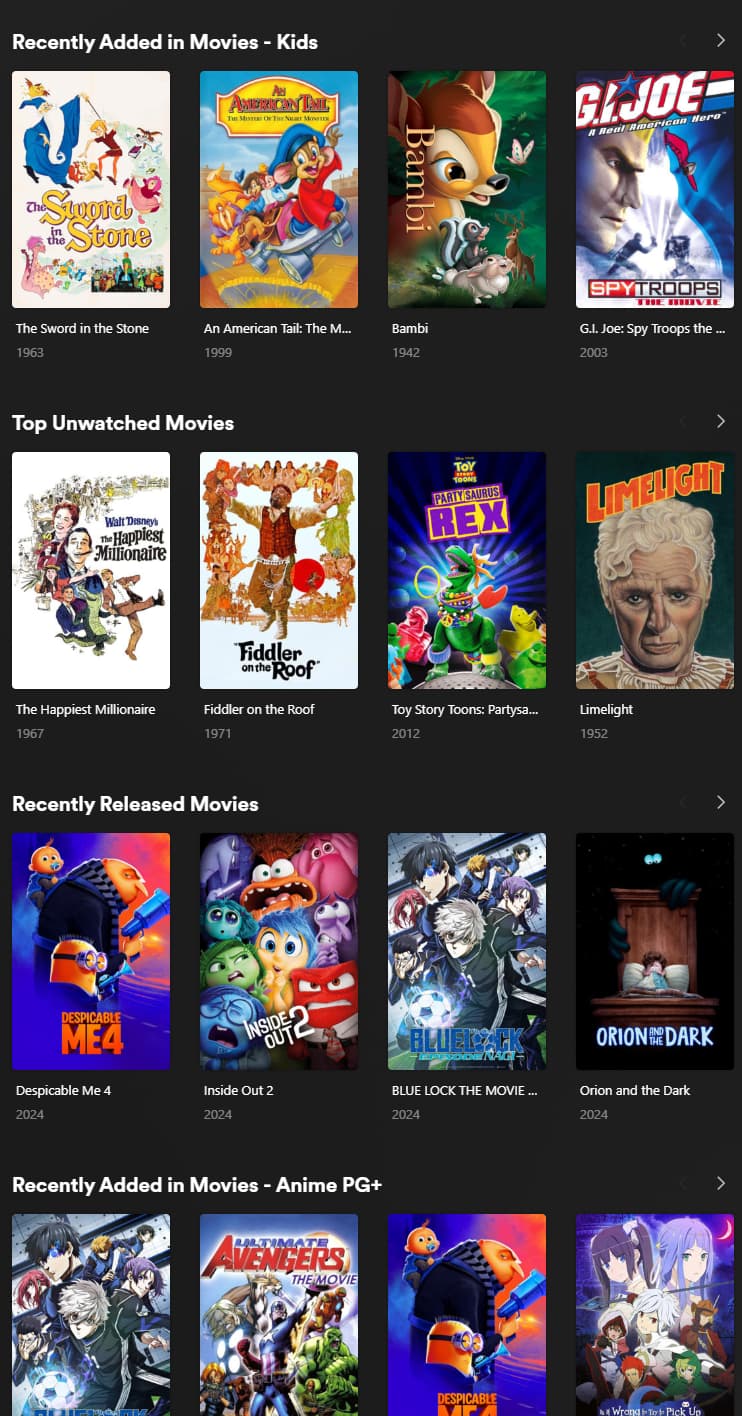The width and height of the screenshot is (742, 1416).
Task: Open The Sword in the Stone poster
Action: (91, 189)
